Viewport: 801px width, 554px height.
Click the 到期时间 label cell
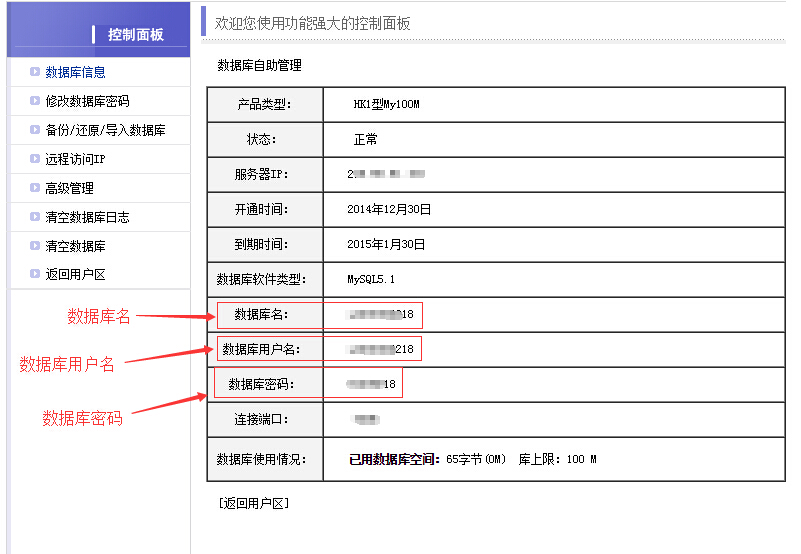tap(265, 245)
